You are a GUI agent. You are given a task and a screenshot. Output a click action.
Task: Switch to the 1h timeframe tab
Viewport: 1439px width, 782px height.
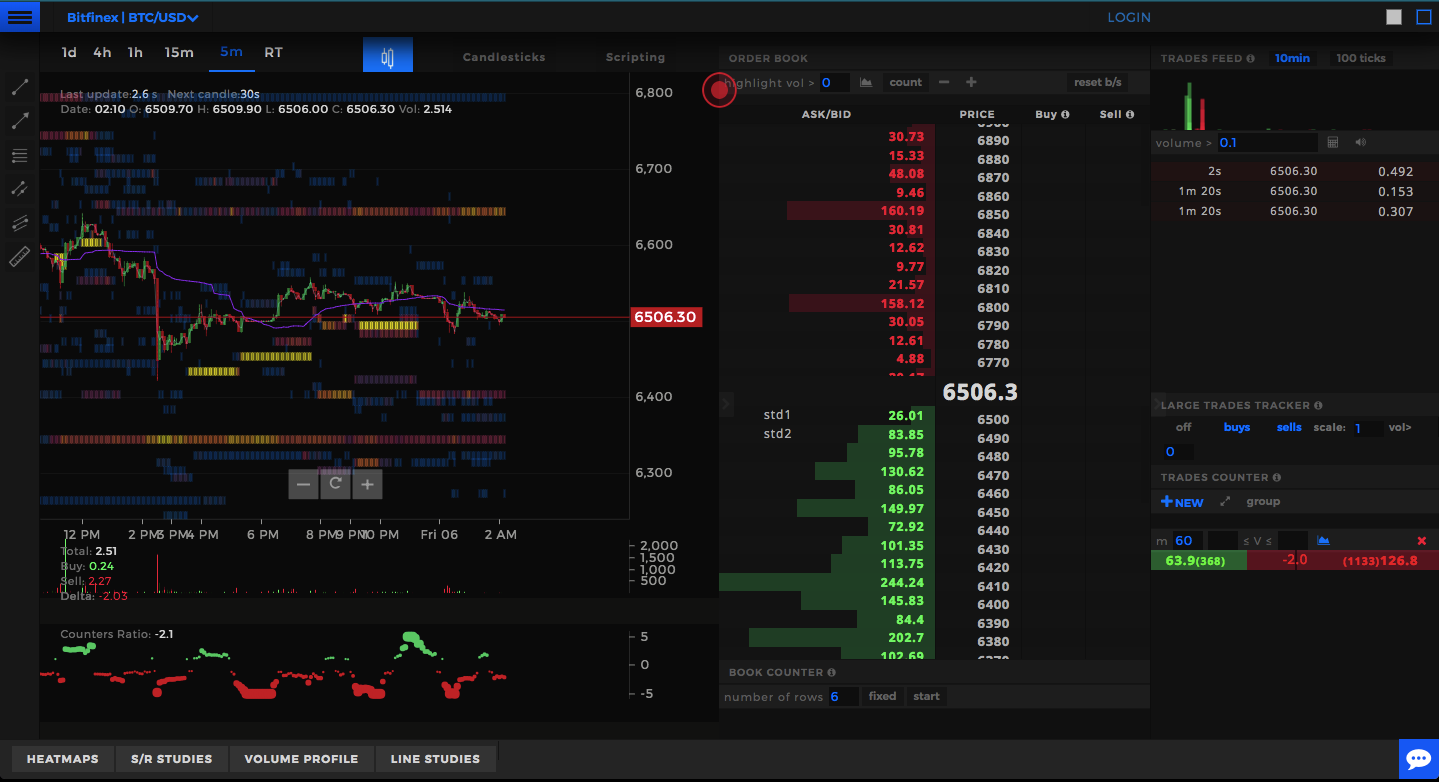point(135,52)
